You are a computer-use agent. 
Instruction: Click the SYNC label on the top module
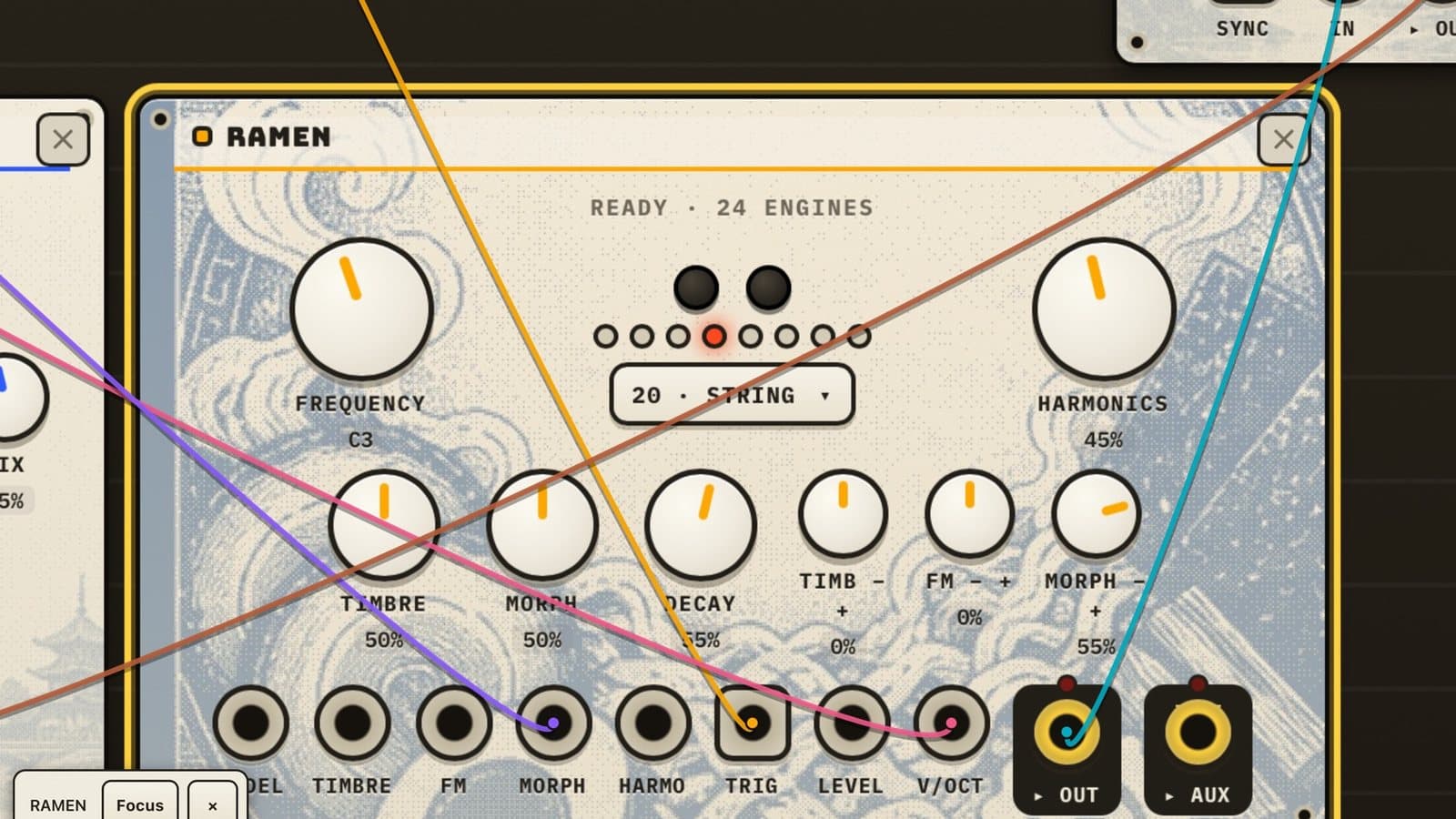pyautogui.click(x=1242, y=28)
